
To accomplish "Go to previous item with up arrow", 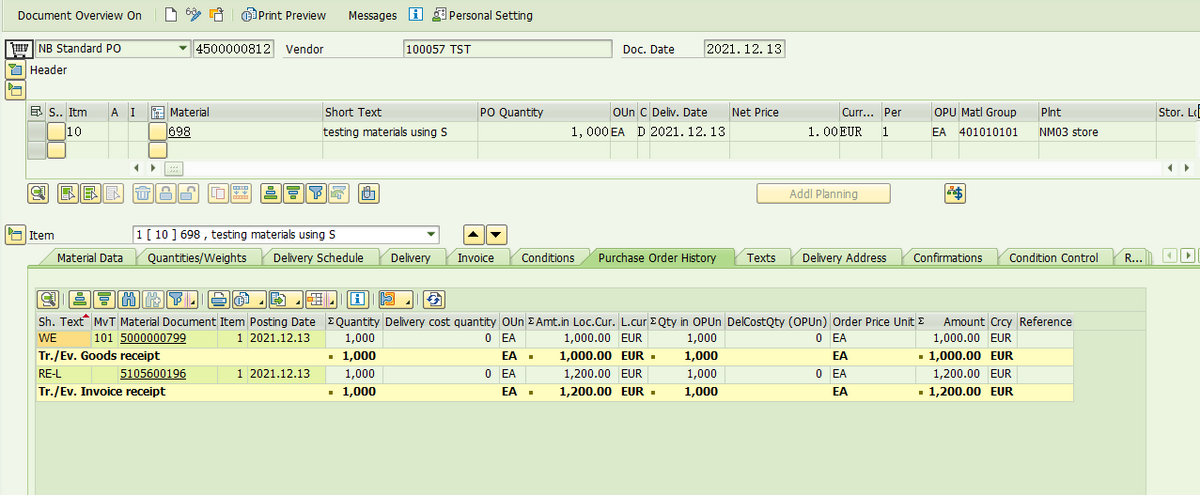I will [x=474, y=234].
